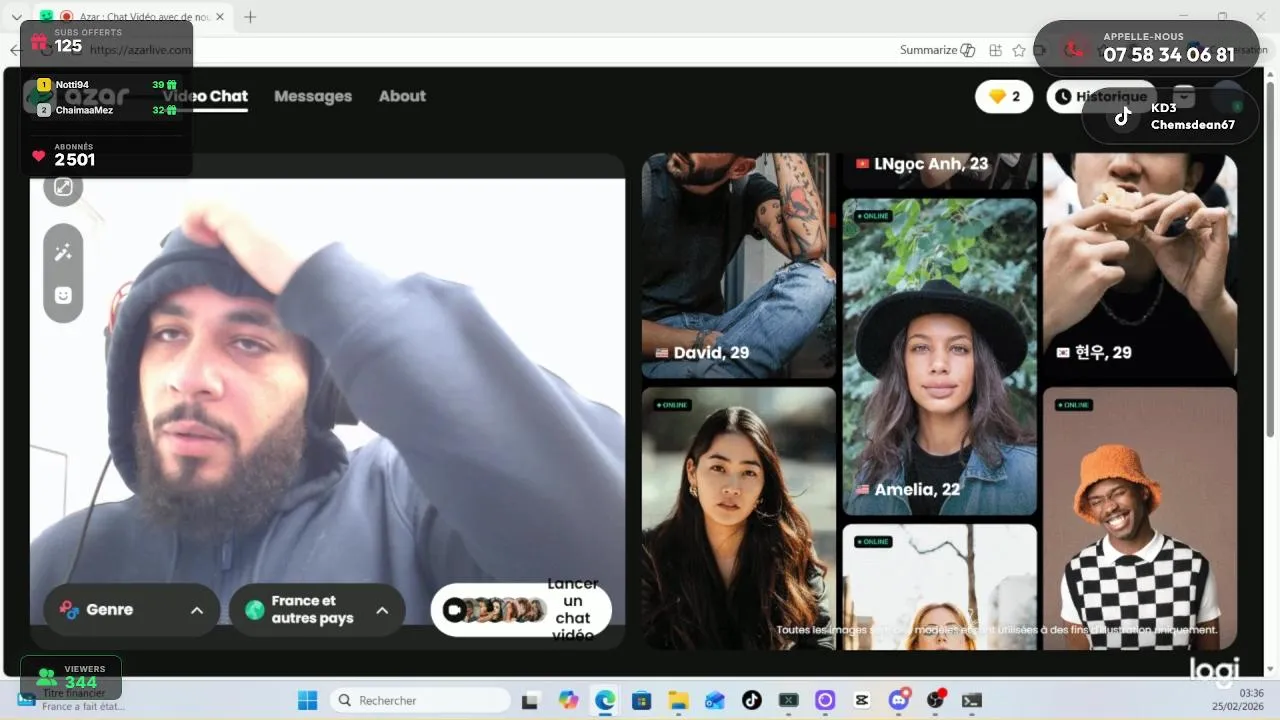The height and width of the screenshot is (720, 1280).
Task: Open the About page tab
Action: click(x=402, y=96)
